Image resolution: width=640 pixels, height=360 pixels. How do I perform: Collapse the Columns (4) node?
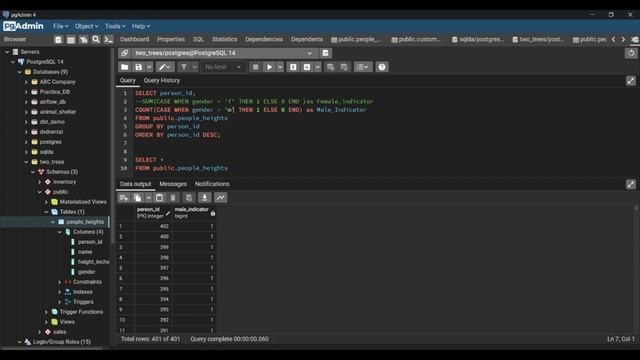pyautogui.click(x=60, y=232)
